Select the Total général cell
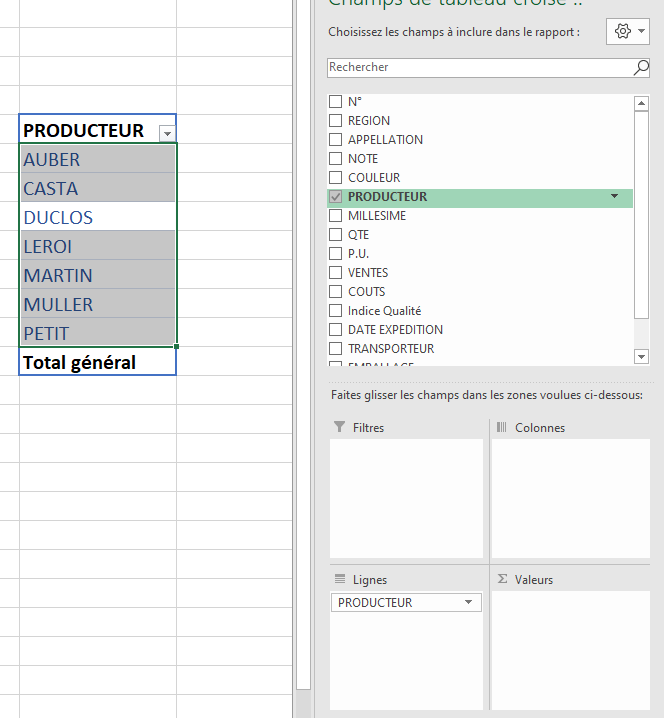This screenshot has height=718, width=664. click(x=97, y=362)
